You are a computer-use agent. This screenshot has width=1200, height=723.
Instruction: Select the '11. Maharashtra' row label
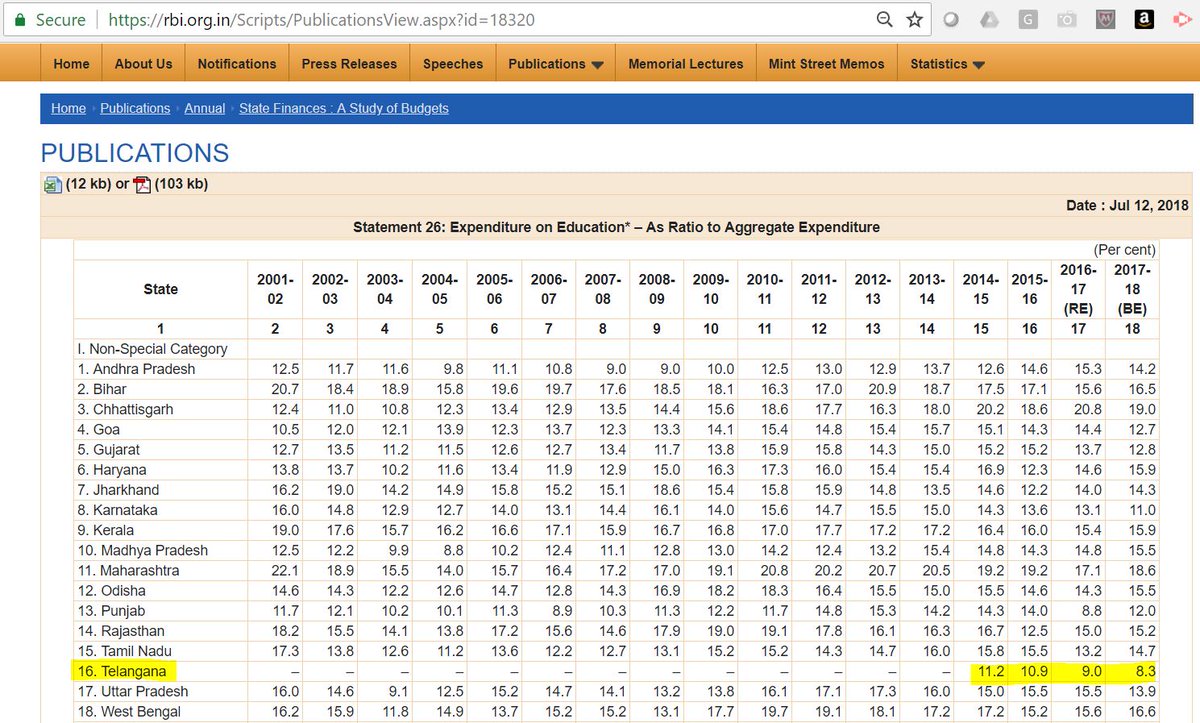point(128,571)
